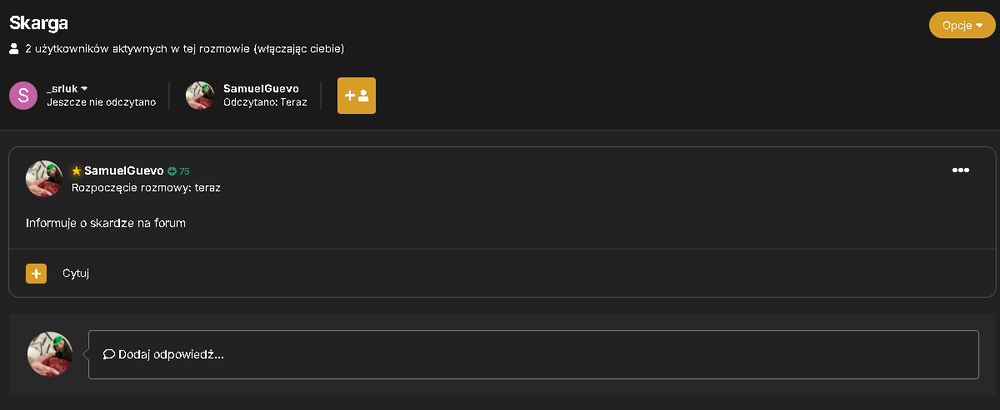Click the add participant icon button
Screen dimensions: 1000x410
coord(357,96)
